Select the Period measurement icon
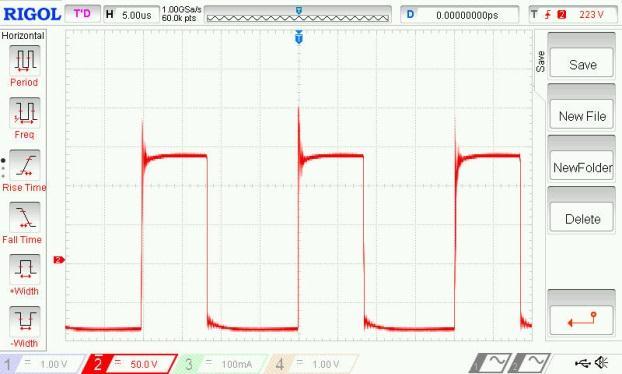This screenshot has height=374, width=622. pyautogui.click(x=24, y=61)
